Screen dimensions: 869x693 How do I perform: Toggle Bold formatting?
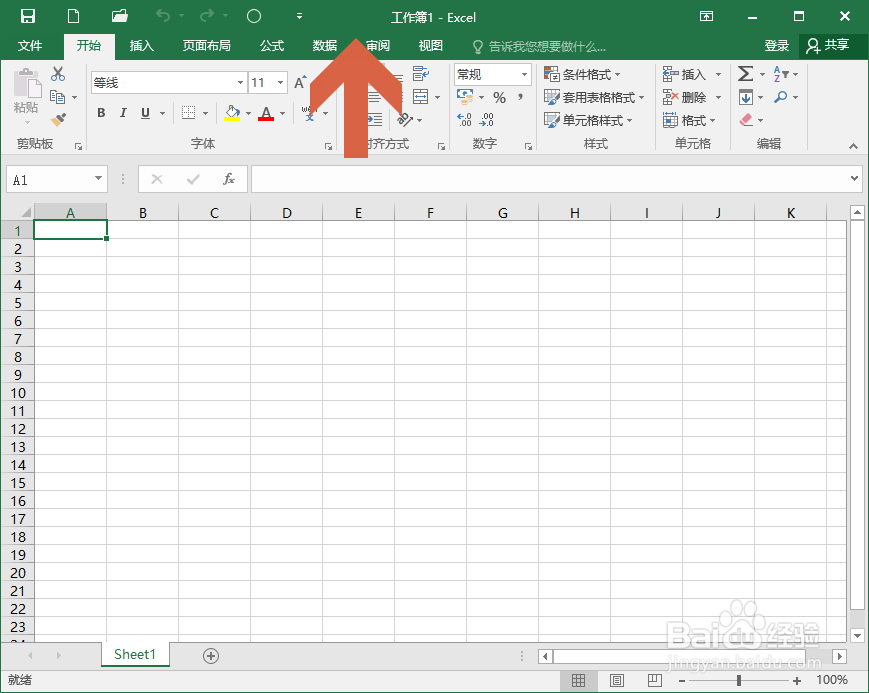(x=101, y=113)
